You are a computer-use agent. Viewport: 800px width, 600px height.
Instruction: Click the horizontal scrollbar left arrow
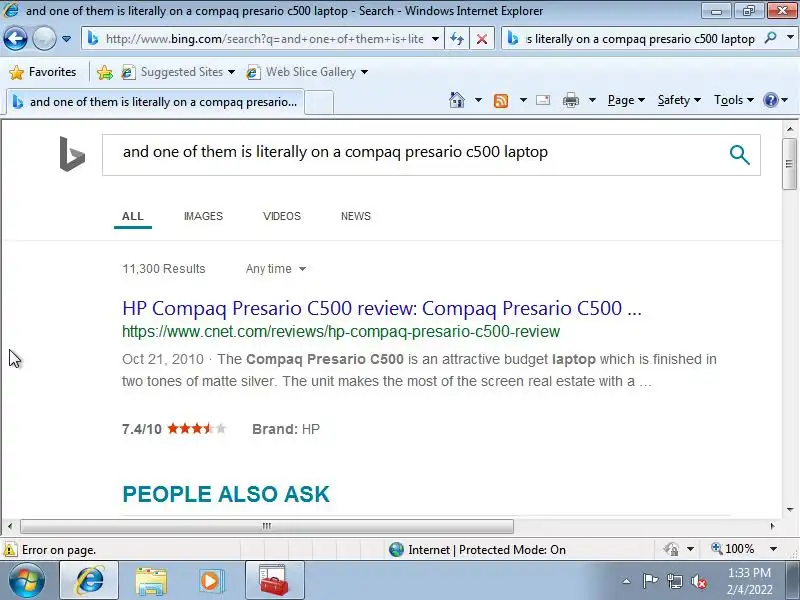(10, 526)
